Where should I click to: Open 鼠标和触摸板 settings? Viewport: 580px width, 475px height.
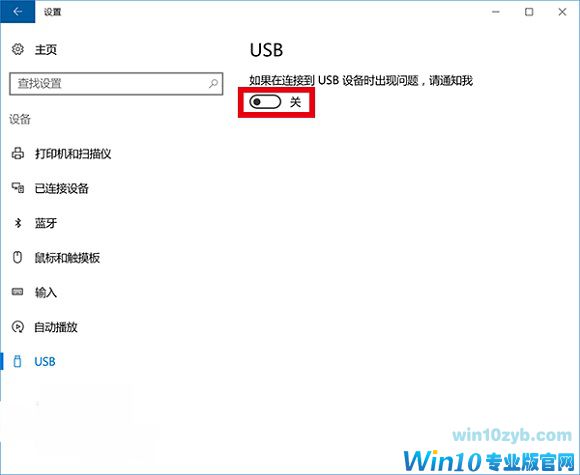67,258
